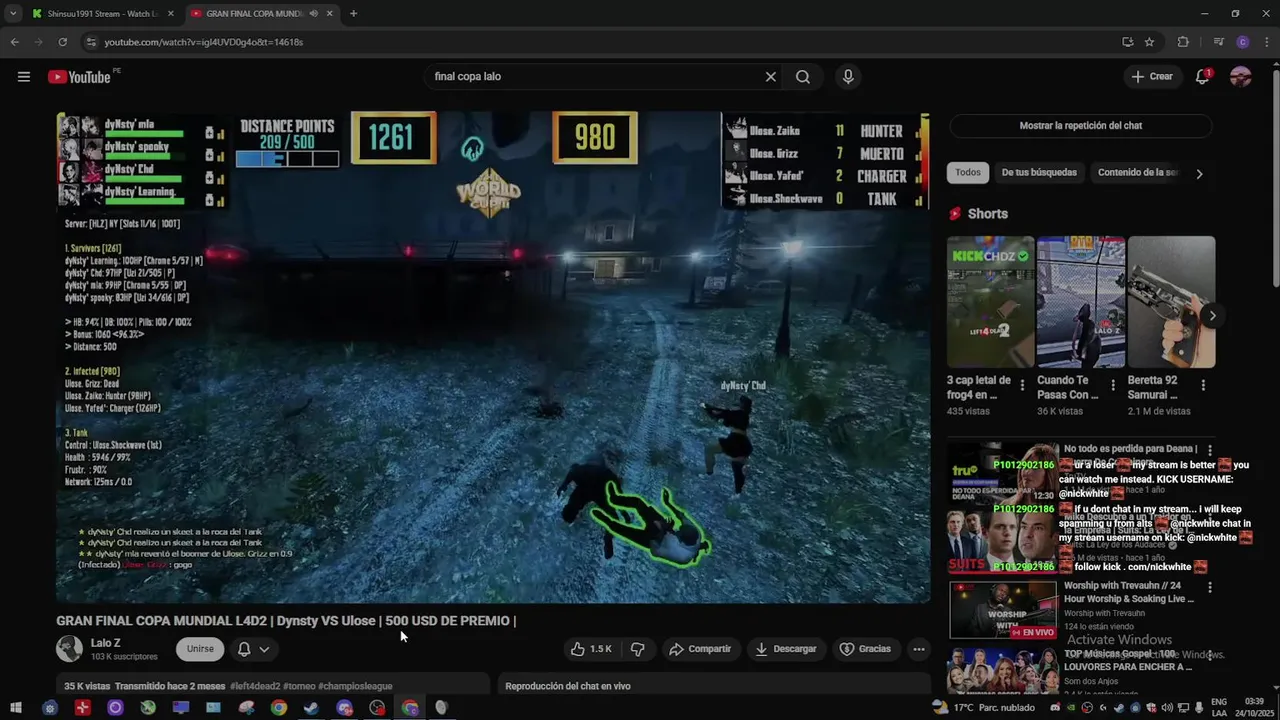Image resolution: width=1280 pixels, height=720 pixels.
Task: Click the #left4dead2 hashtag
Action: point(254,686)
